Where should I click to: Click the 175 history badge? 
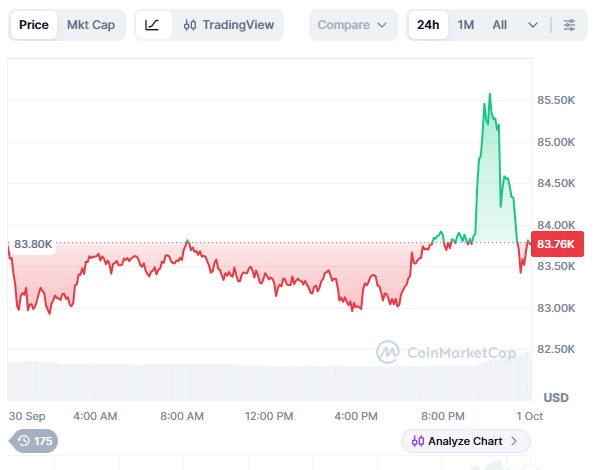click(35, 441)
